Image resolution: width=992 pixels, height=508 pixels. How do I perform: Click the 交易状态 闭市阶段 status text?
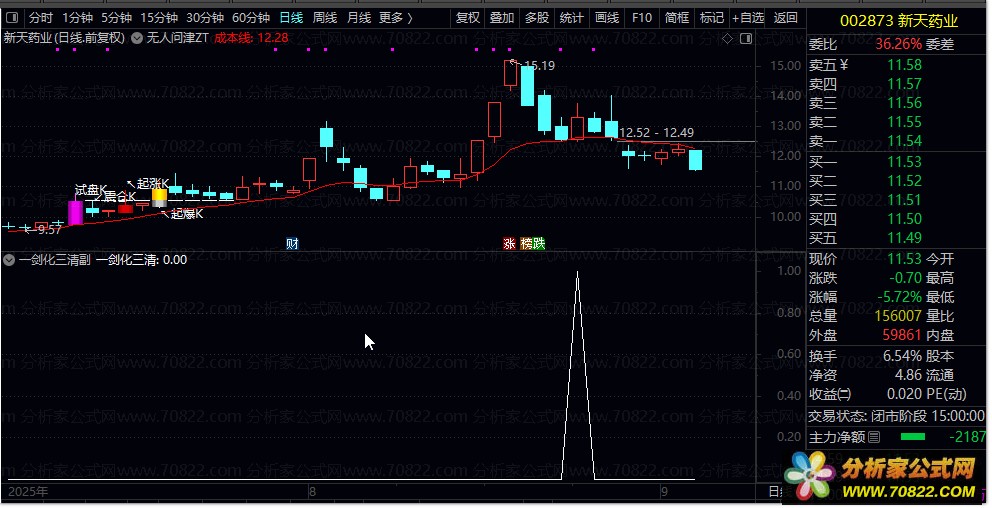point(896,416)
